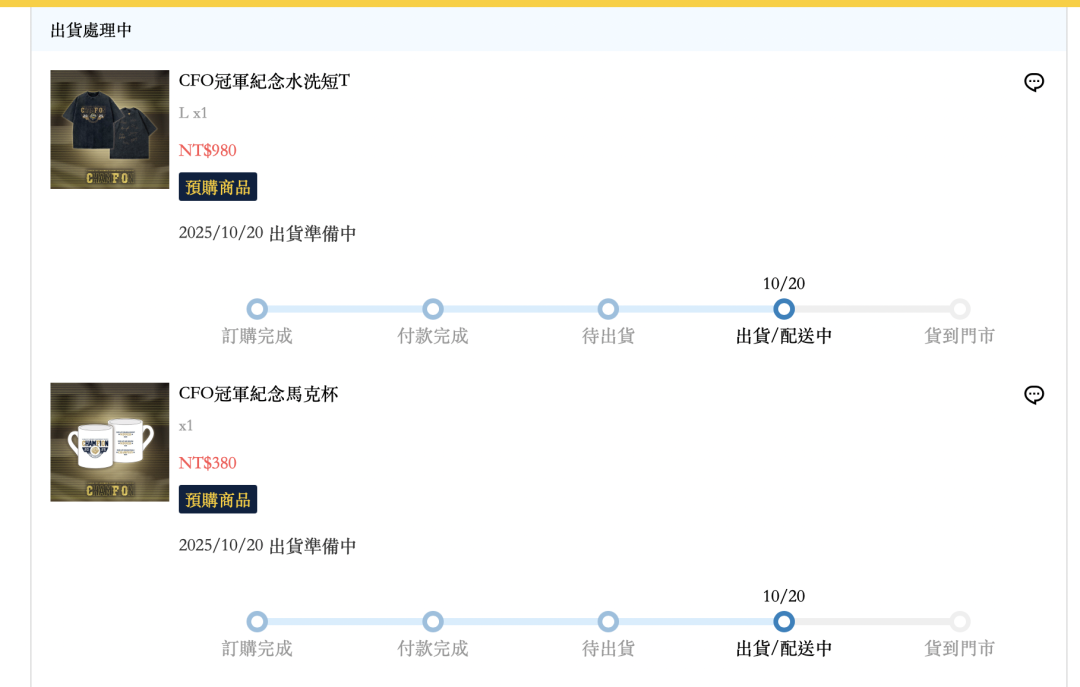Select mug 待出貨 progress step circle
Viewport: 1080px width, 687px height.
608,622
